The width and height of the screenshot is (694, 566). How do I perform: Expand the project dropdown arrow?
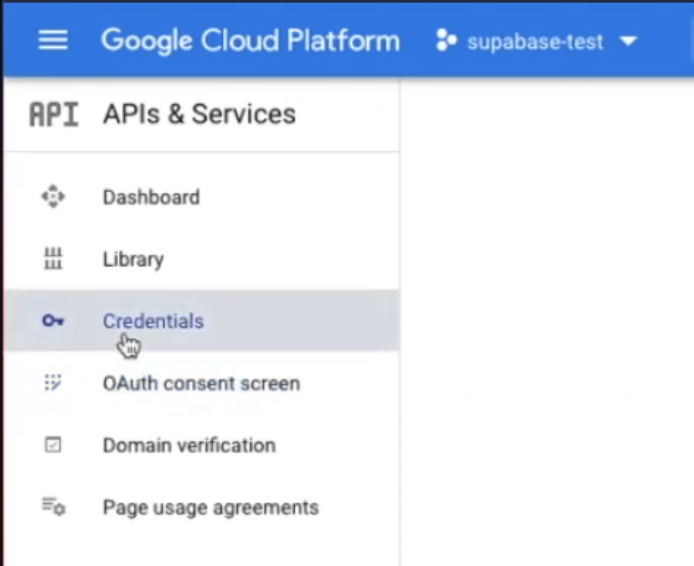pyautogui.click(x=628, y=42)
